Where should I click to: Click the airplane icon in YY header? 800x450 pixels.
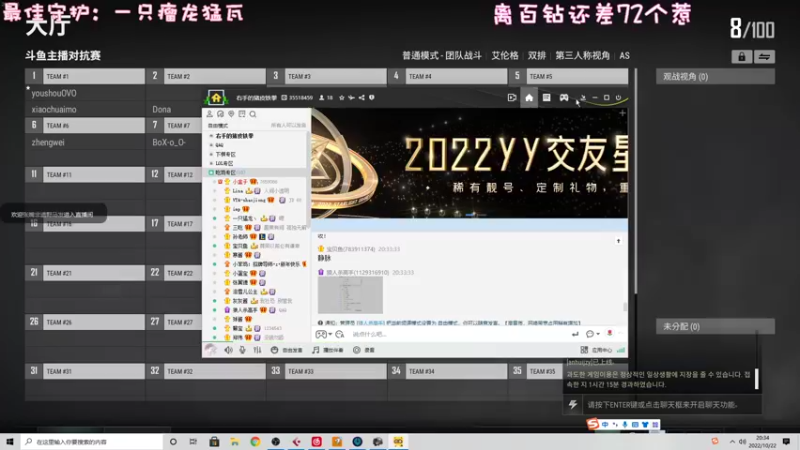pyautogui.click(x=352, y=97)
